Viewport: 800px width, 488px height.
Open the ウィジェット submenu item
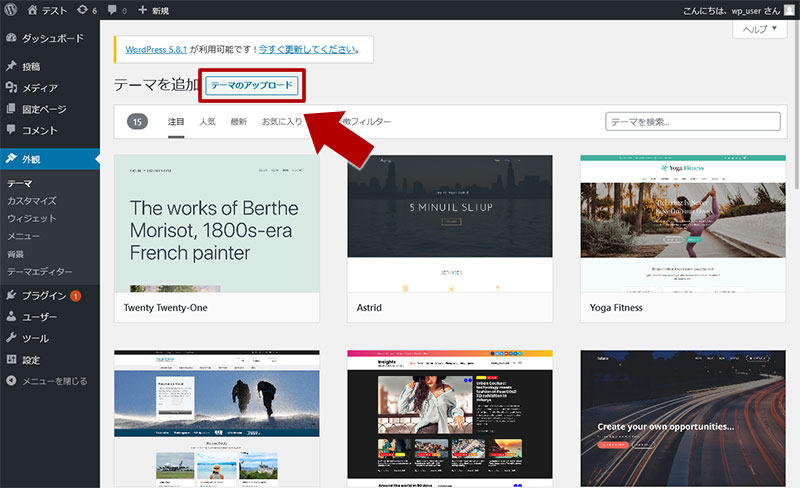pyautogui.click(x=31, y=218)
